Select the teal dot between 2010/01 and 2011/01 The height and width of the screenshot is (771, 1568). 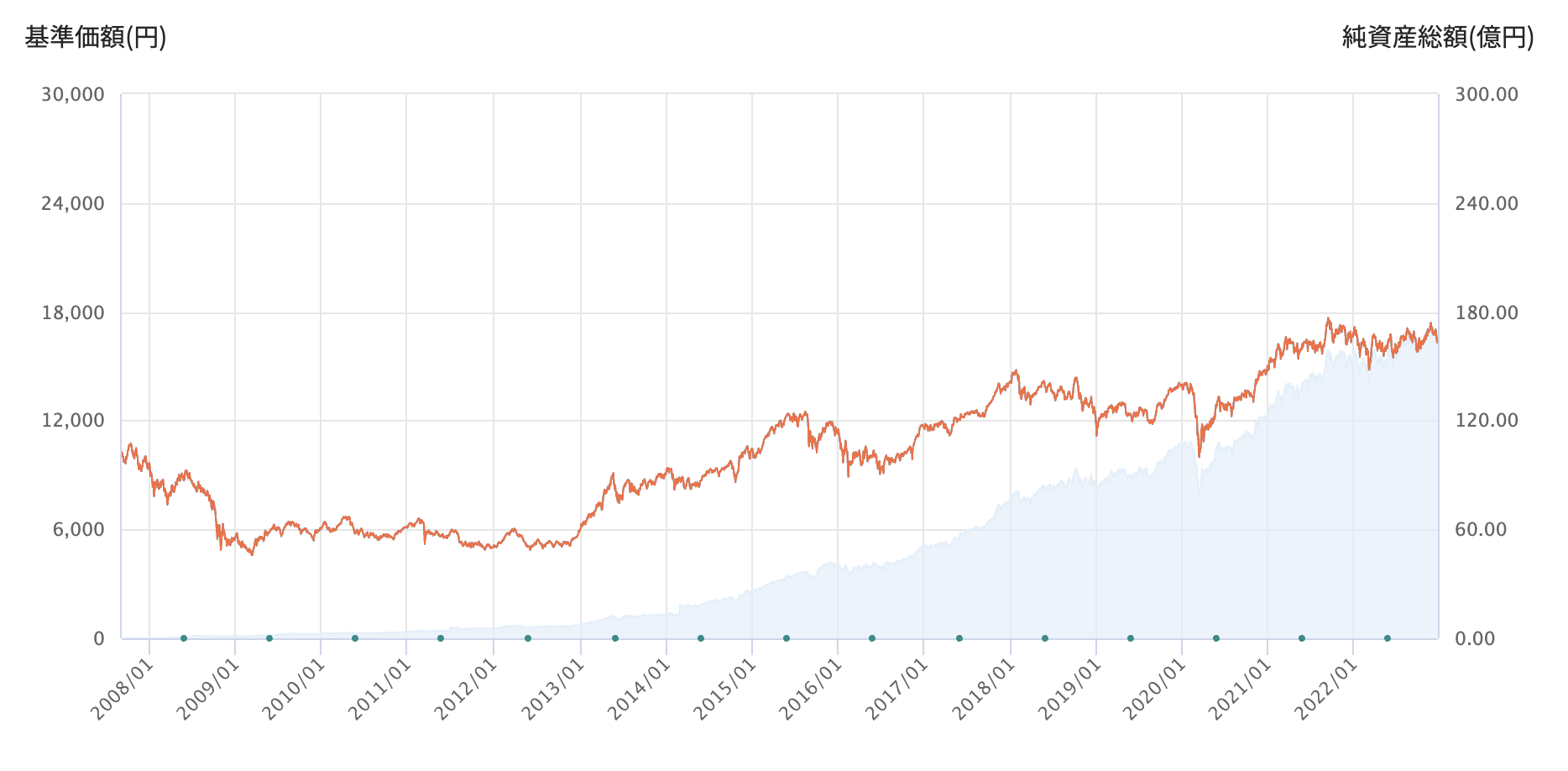pyautogui.click(x=355, y=638)
